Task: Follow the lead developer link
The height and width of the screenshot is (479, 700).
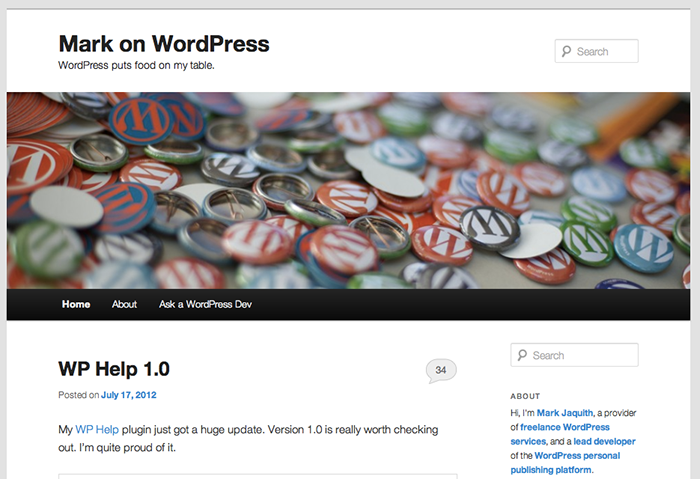Action: coord(603,441)
